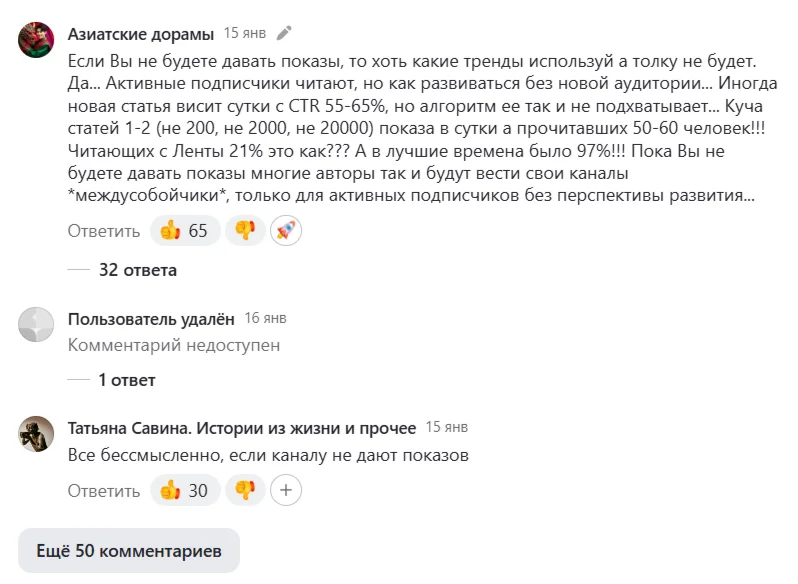Toggle like with 65 on first comment
The image size is (798, 584).
click(x=185, y=231)
